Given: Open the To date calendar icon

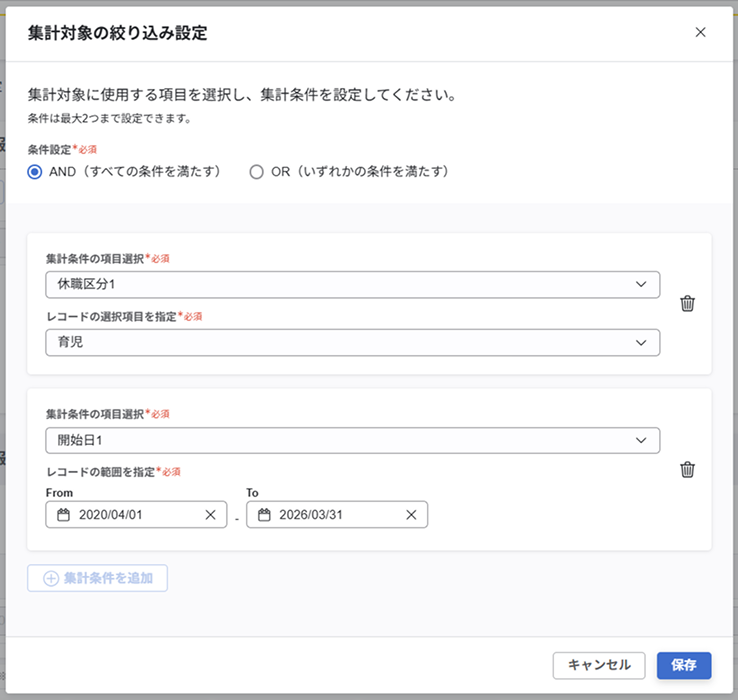Looking at the screenshot, I should tap(264, 514).
